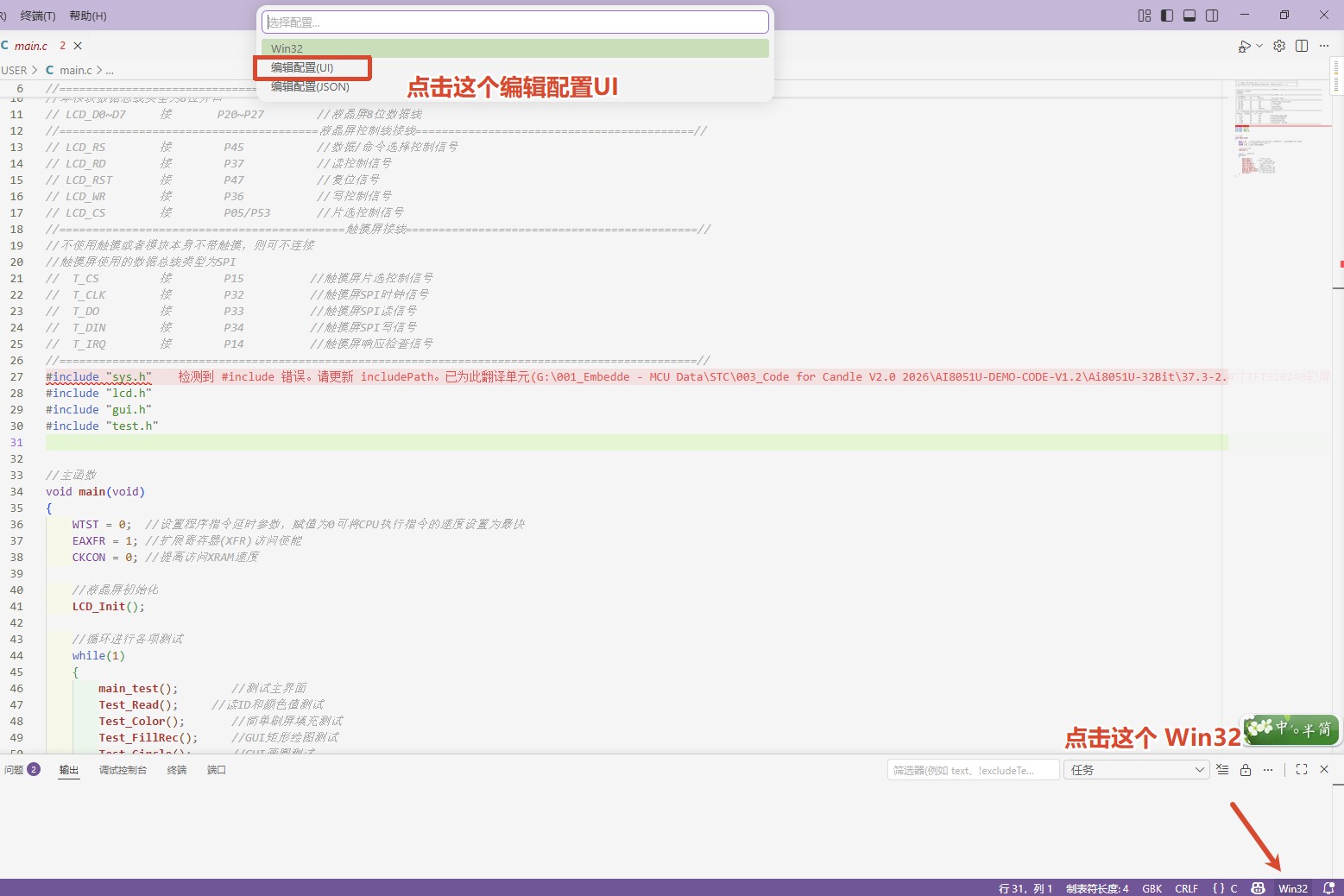Image resolution: width=1344 pixels, height=896 pixels.
Task: Switch to the 问题 panel tab
Action: pyautogui.click(x=22, y=770)
